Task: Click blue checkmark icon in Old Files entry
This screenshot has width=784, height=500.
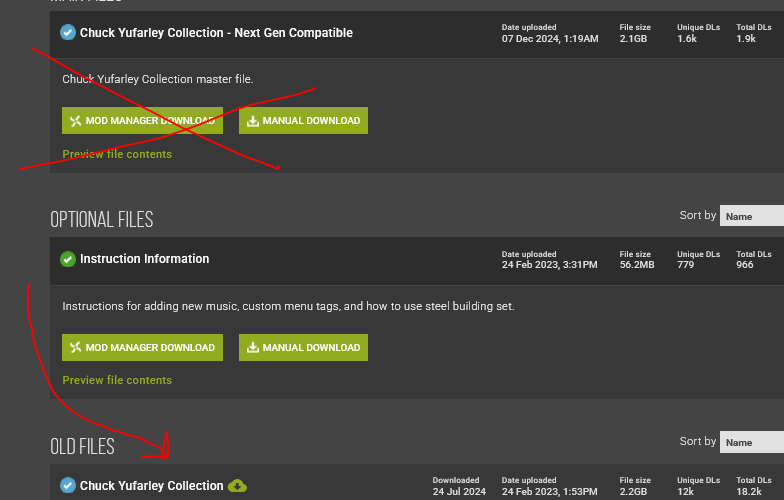Action: [68, 486]
